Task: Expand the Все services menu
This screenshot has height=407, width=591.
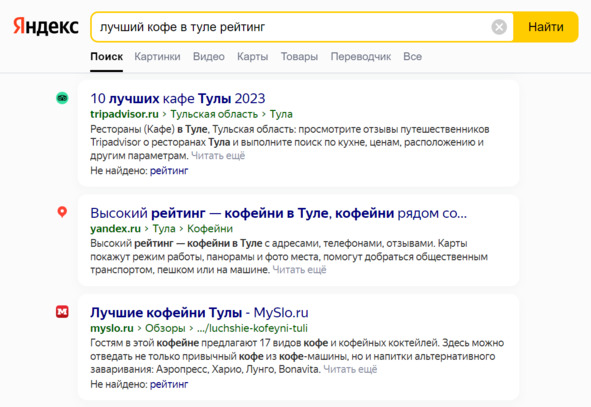Action: (x=412, y=57)
